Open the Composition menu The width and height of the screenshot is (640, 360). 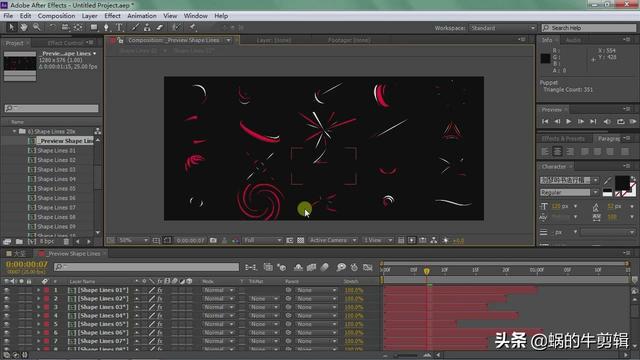point(56,16)
